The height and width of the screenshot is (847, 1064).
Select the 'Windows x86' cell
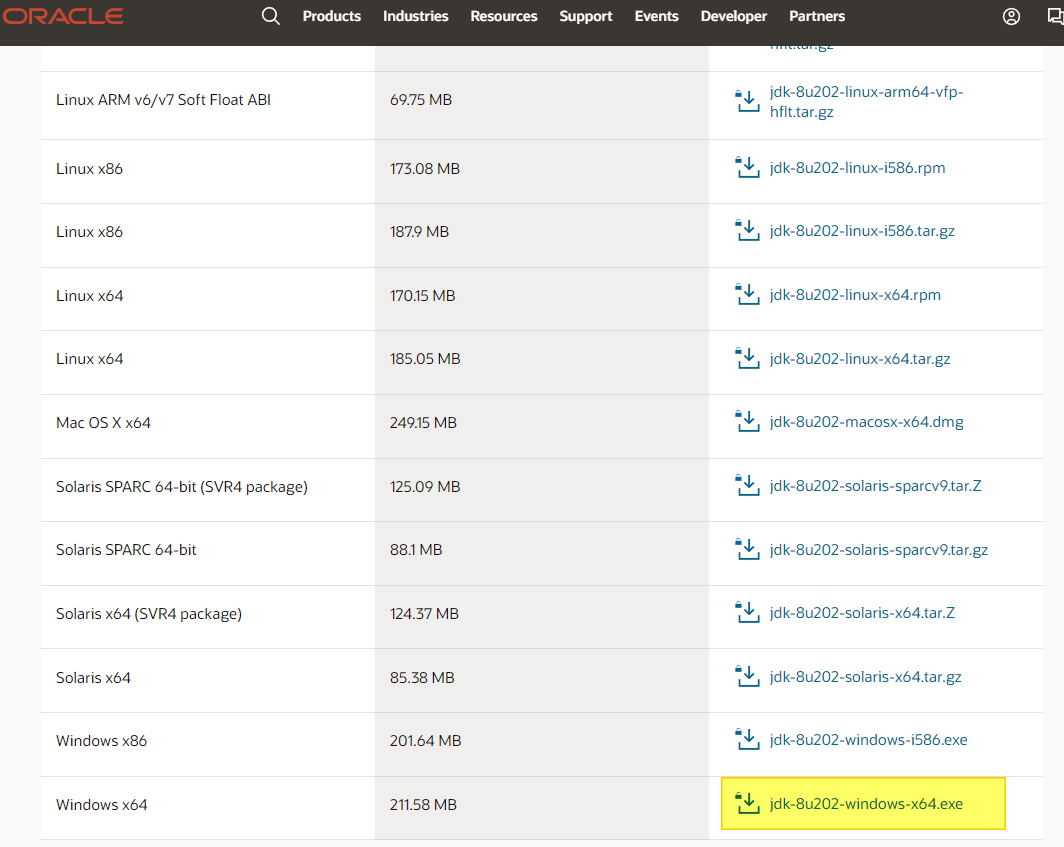coord(208,745)
